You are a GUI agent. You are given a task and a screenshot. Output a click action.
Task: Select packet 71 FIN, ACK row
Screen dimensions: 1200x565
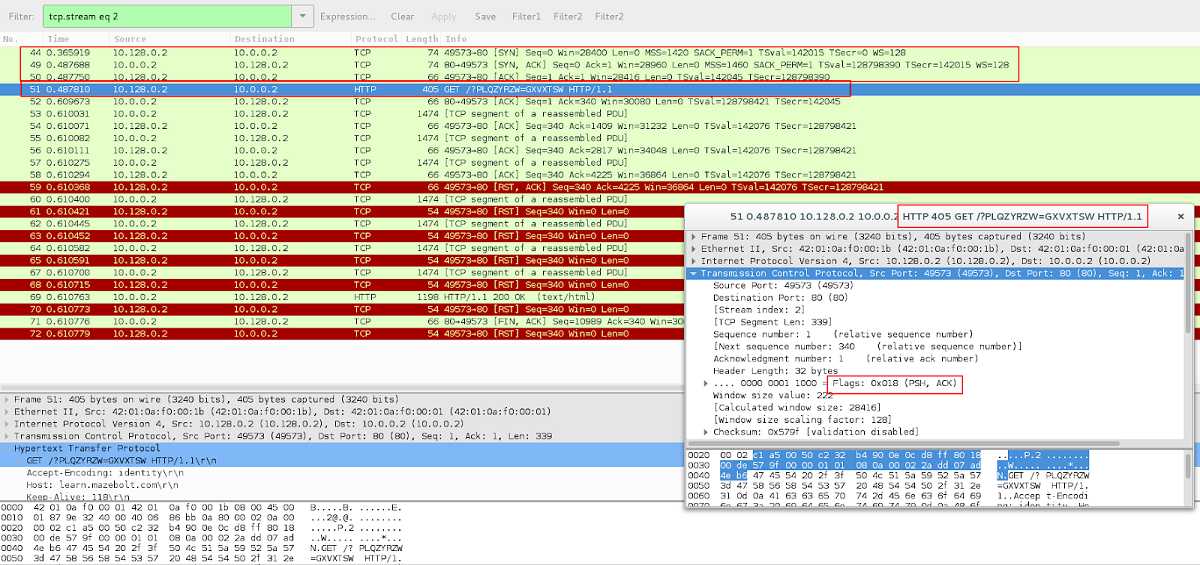[x=342, y=321]
